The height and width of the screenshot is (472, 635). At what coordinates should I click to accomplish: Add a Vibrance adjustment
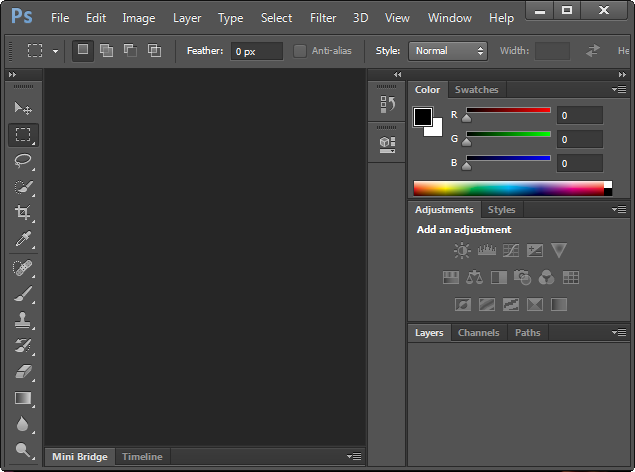(x=559, y=251)
